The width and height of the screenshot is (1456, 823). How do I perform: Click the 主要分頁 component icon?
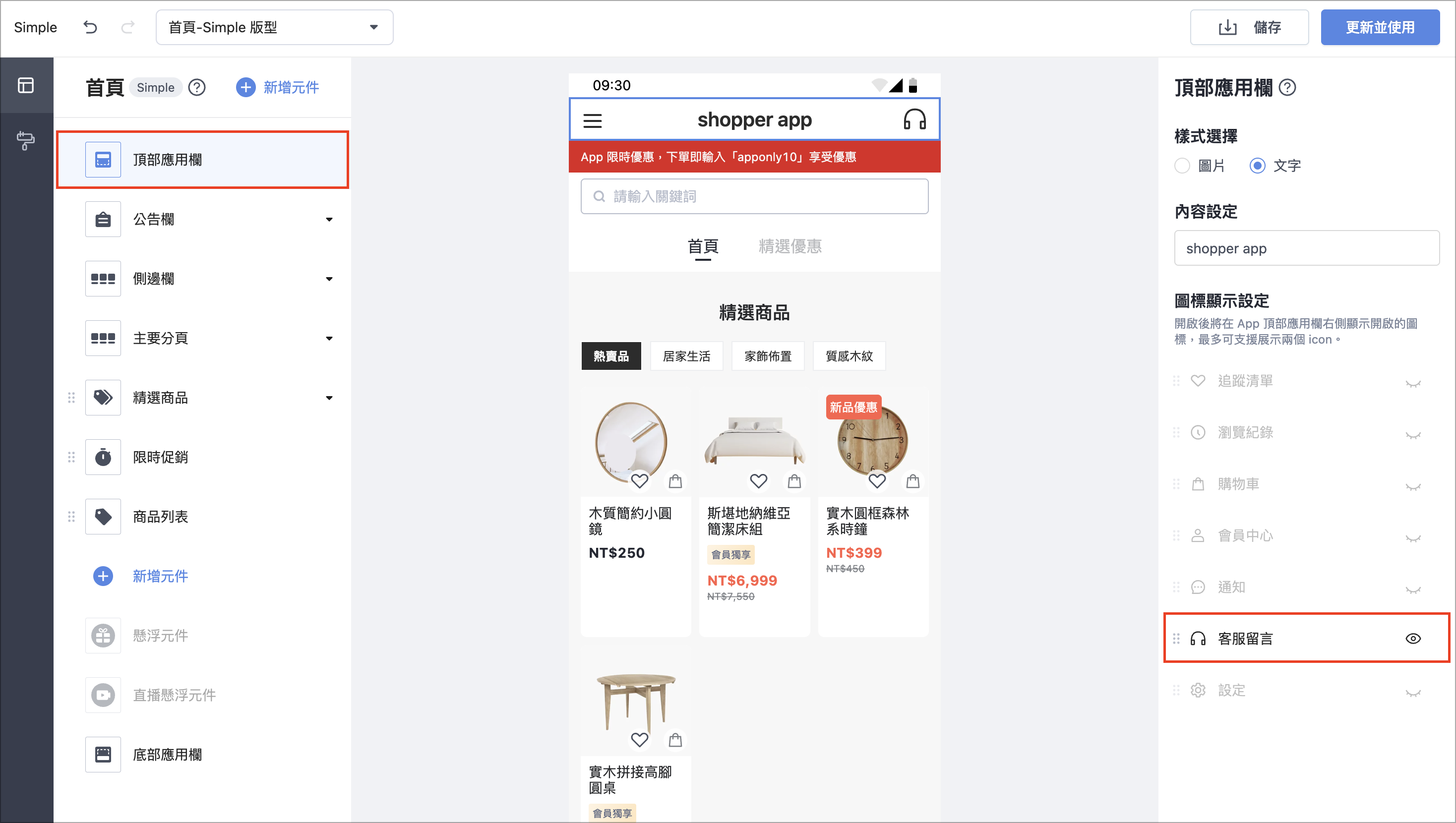(x=103, y=338)
